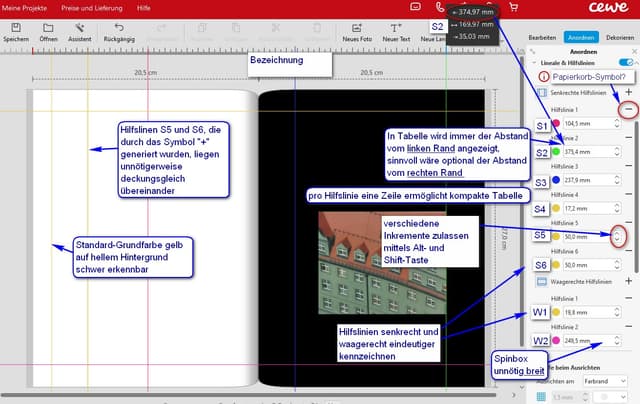Switch to the Bearbeiten tab
Viewport: 640px width, 404px height.
[x=541, y=37]
